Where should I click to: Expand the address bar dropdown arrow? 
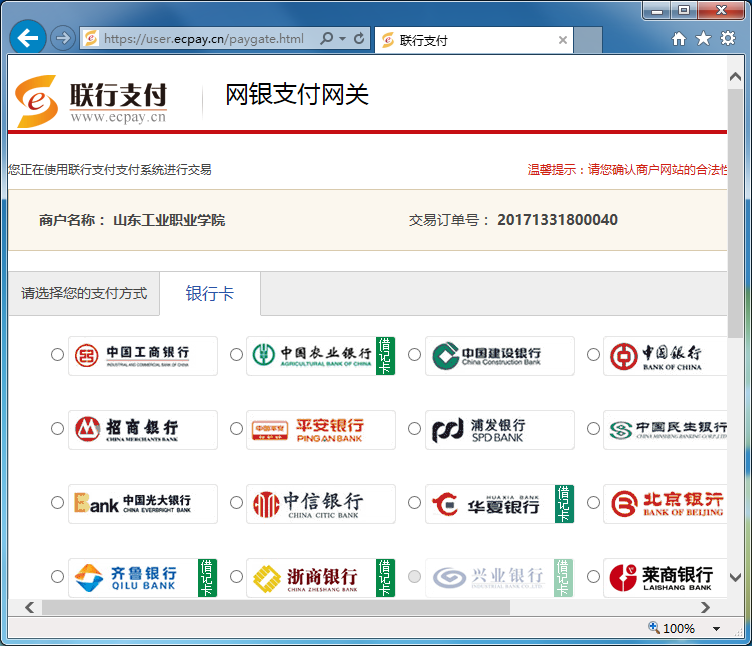pyautogui.click(x=343, y=39)
